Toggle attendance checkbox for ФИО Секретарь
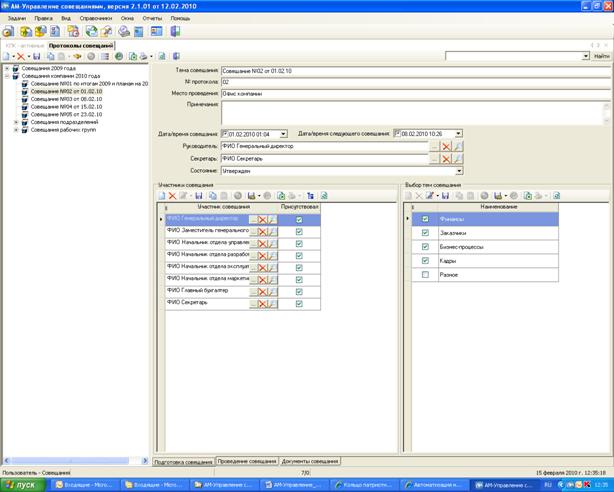Screen dimensions: 614x492 (298, 303)
